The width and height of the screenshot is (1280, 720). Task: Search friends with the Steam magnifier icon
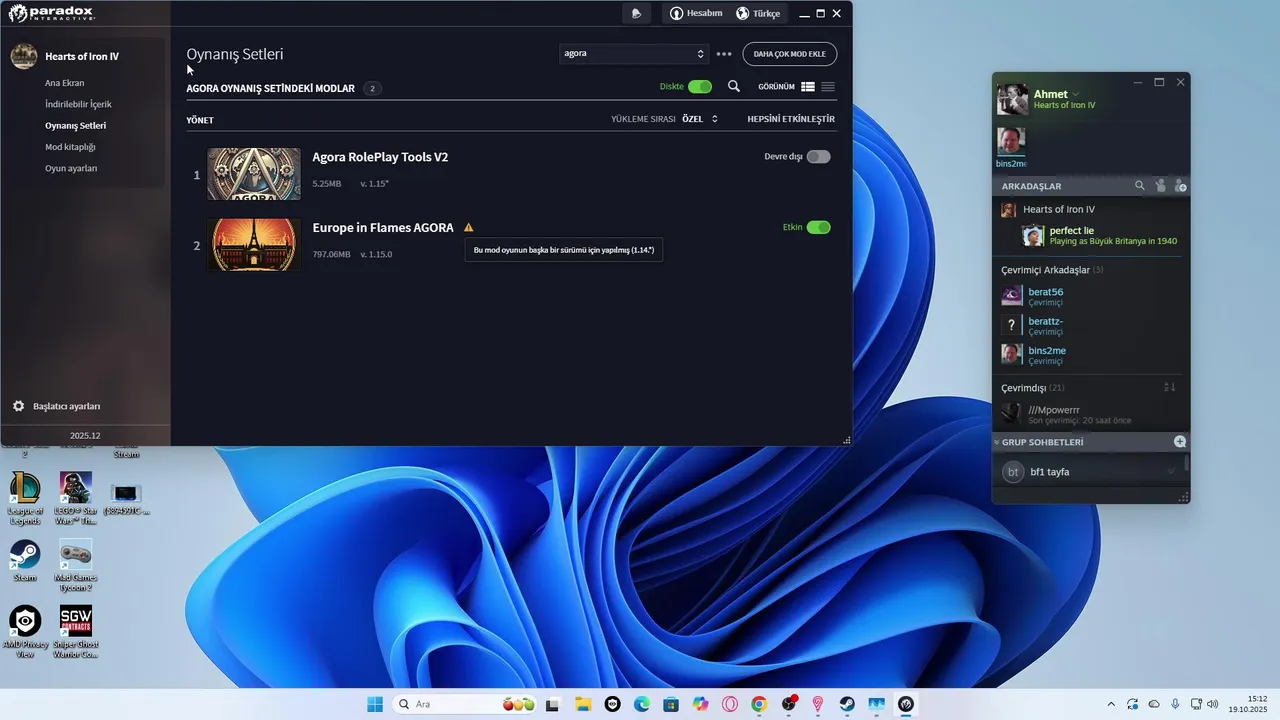tap(1140, 186)
